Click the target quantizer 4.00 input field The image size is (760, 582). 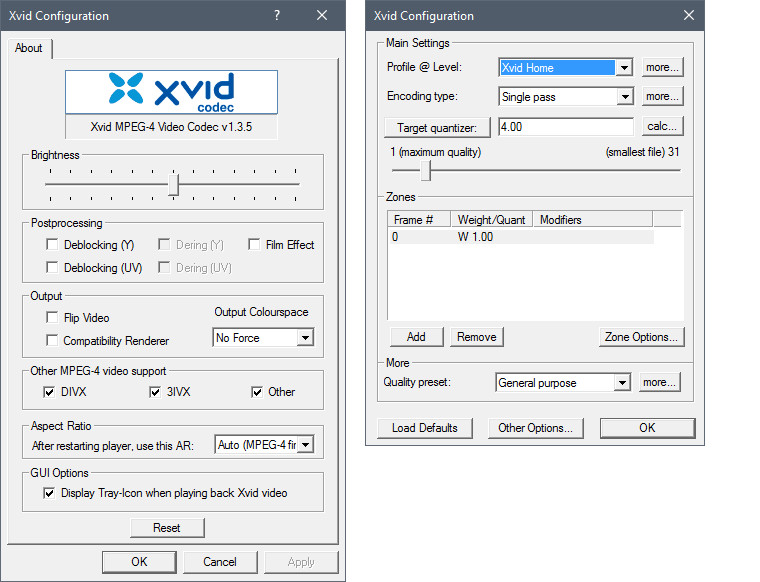click(x=566, y=127)
